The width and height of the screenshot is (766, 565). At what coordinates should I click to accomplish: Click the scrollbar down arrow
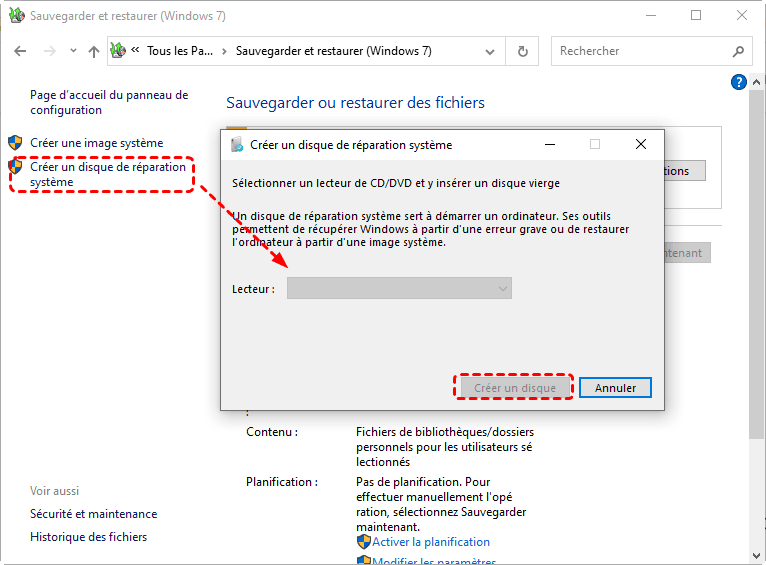point(756,556)
